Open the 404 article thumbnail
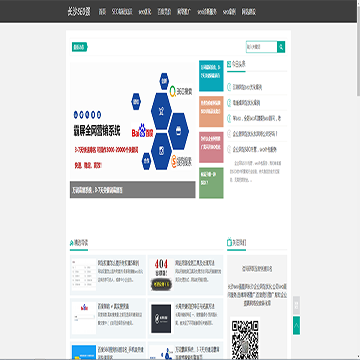The height and width of the screenshot is (360, 360). pyautogui.click(x=162, y=275)
